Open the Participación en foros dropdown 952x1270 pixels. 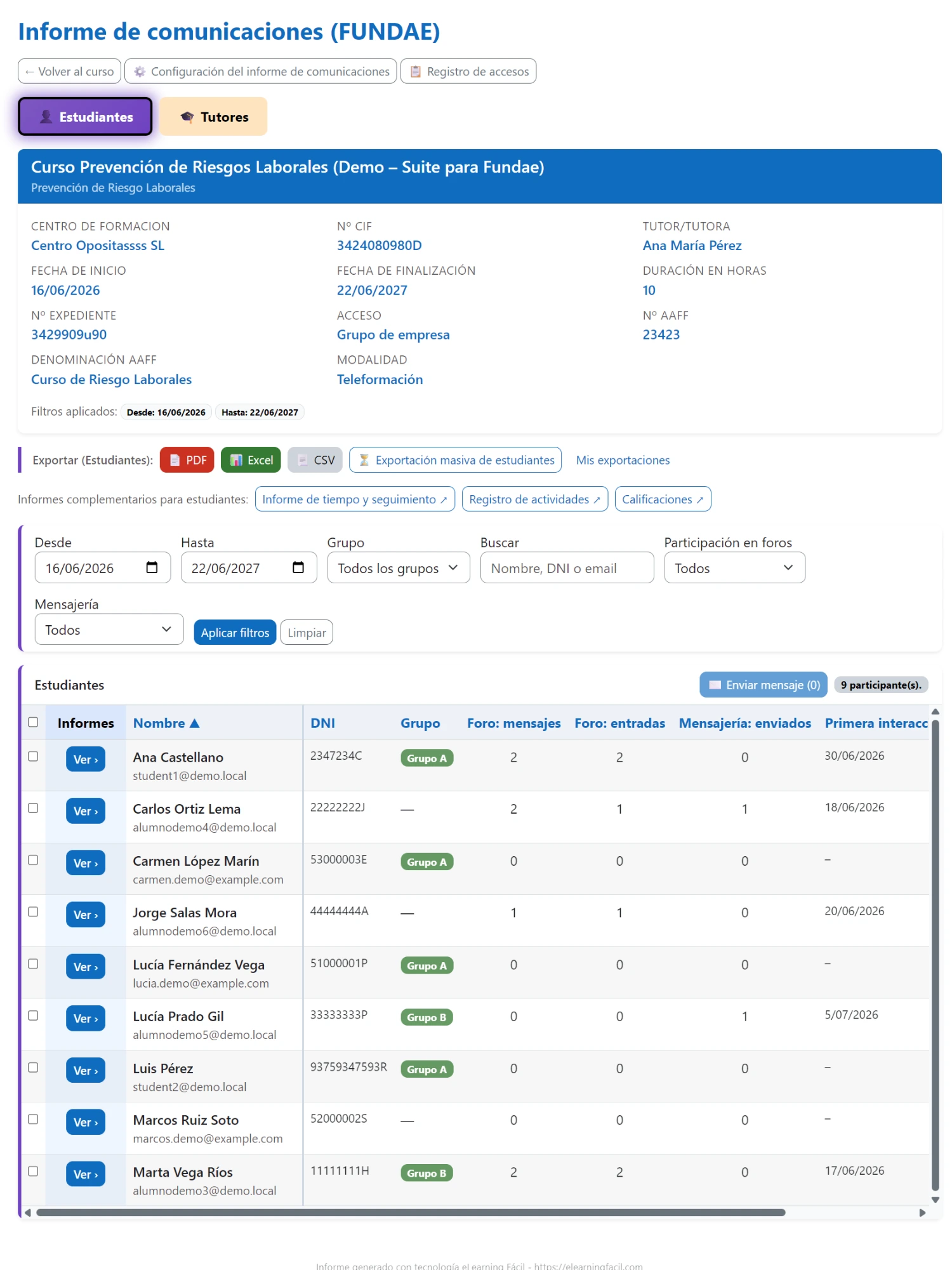tap(734, 568)
